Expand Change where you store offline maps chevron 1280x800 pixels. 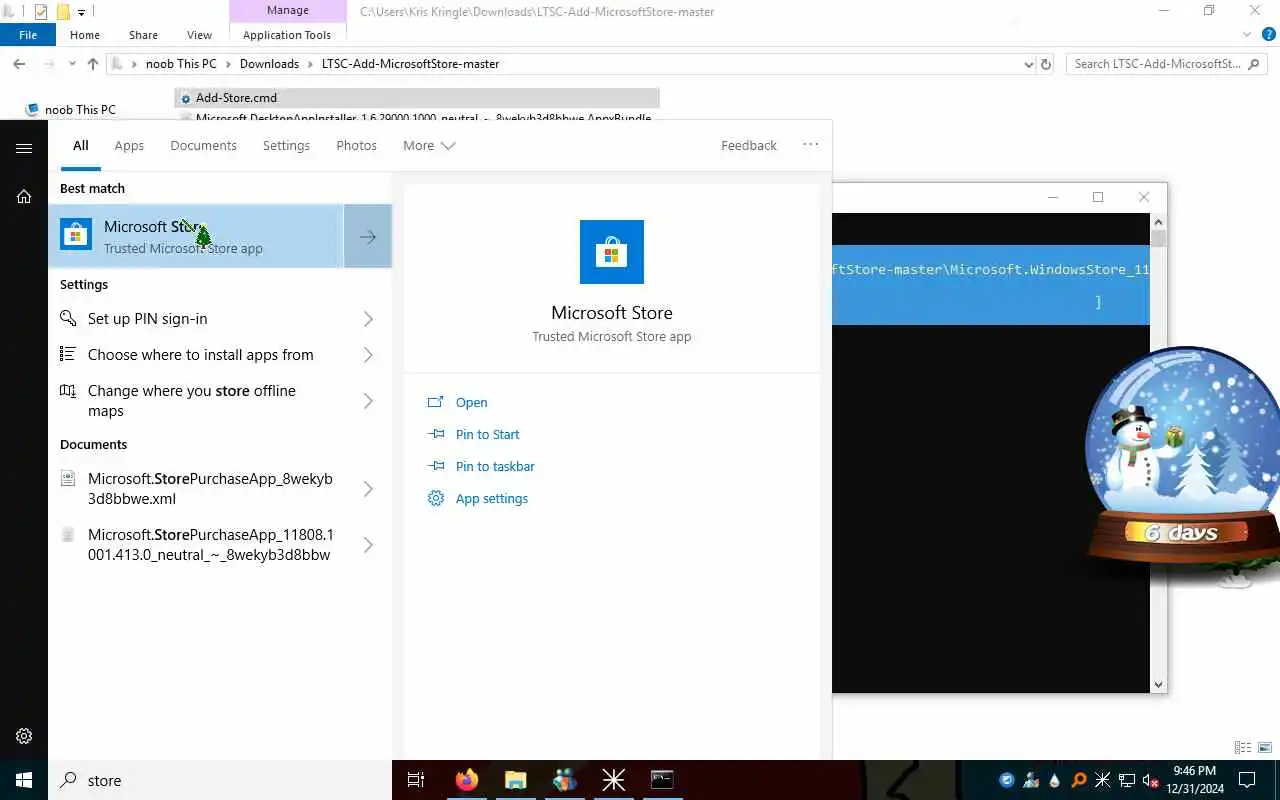pyautogui.click(x=368, y=401)
